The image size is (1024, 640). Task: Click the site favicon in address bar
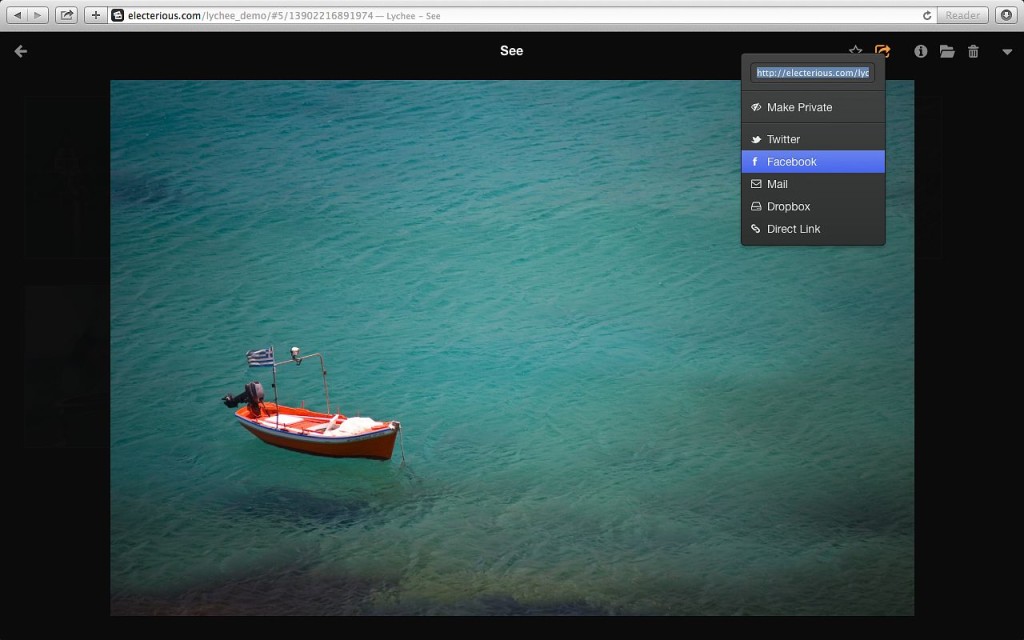pyautogui.click(x=118, y=15)
